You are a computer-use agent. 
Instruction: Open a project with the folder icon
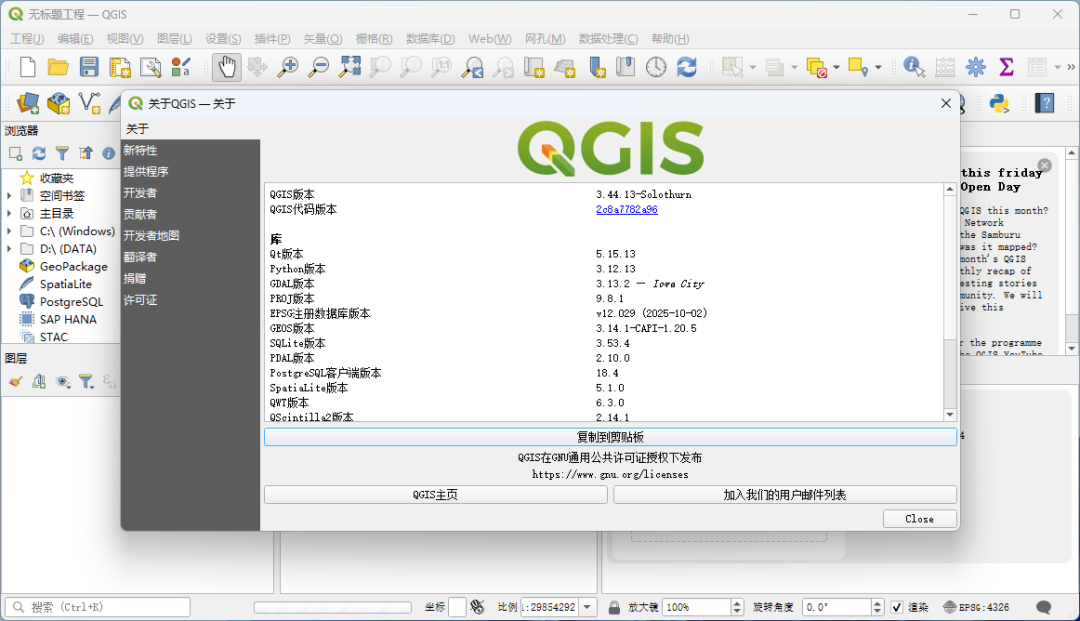click(x=58, y=67)
